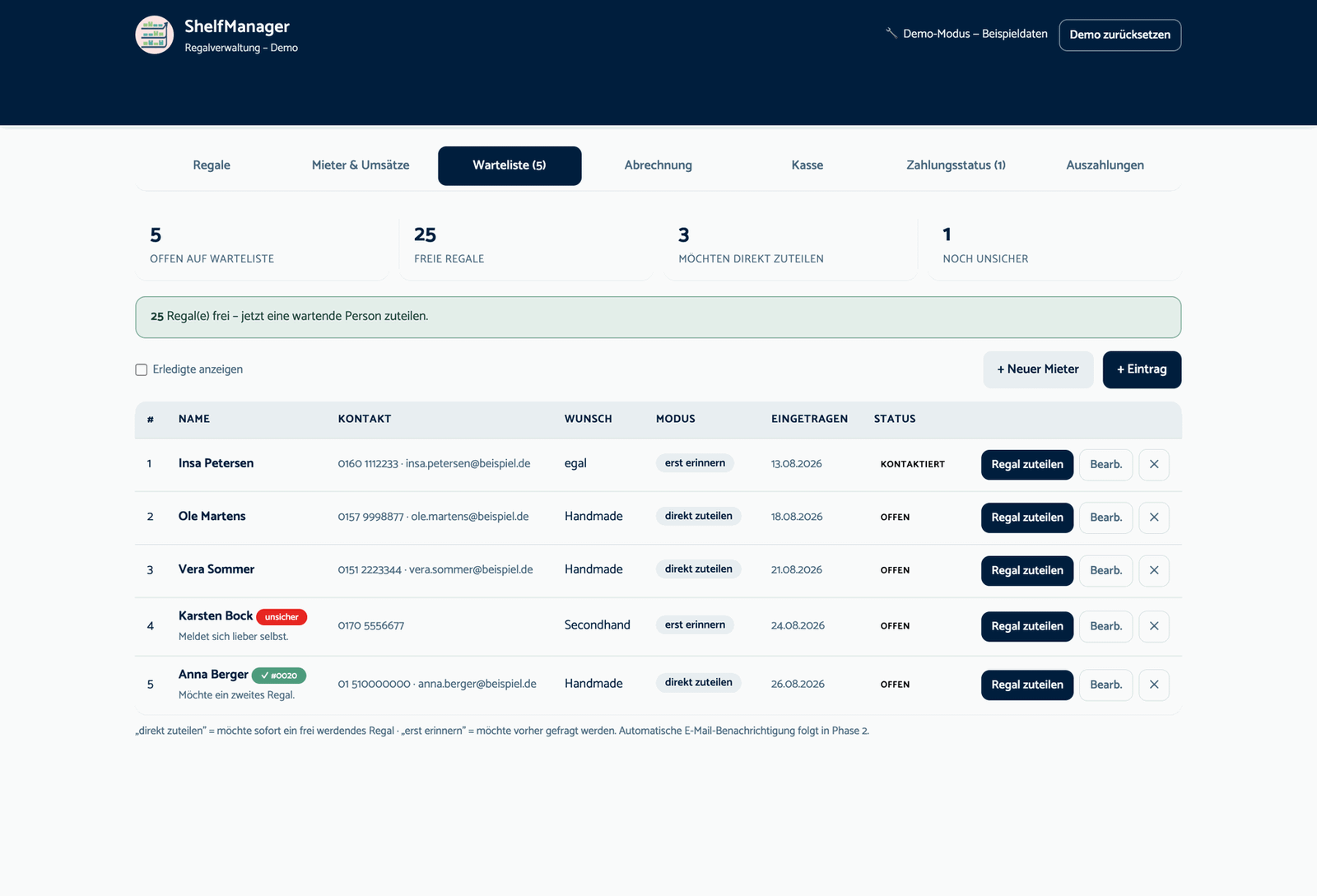
Task: Select the Warteliste (5) tab
Action: [510, 165]
